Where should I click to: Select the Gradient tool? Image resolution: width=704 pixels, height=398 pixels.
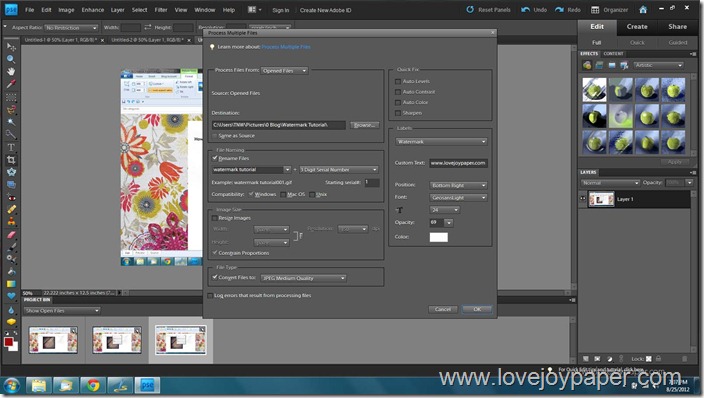pos(11,284)
